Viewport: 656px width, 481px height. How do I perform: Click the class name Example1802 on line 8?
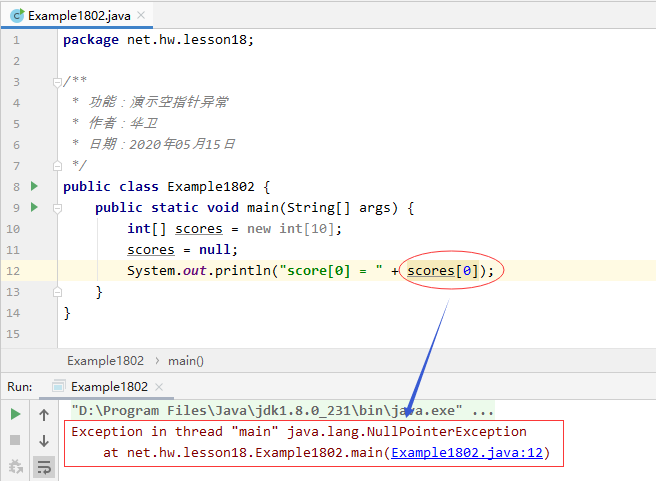211,187
